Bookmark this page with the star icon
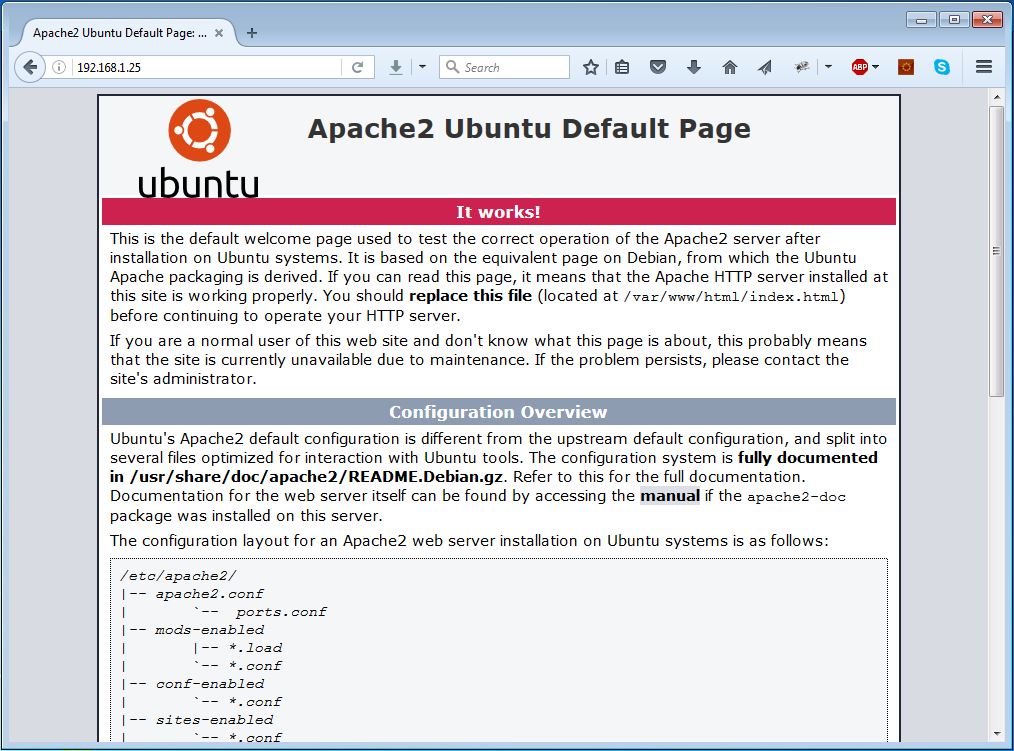This screenshot has height=751, width=1014. [x=590, y=67]
